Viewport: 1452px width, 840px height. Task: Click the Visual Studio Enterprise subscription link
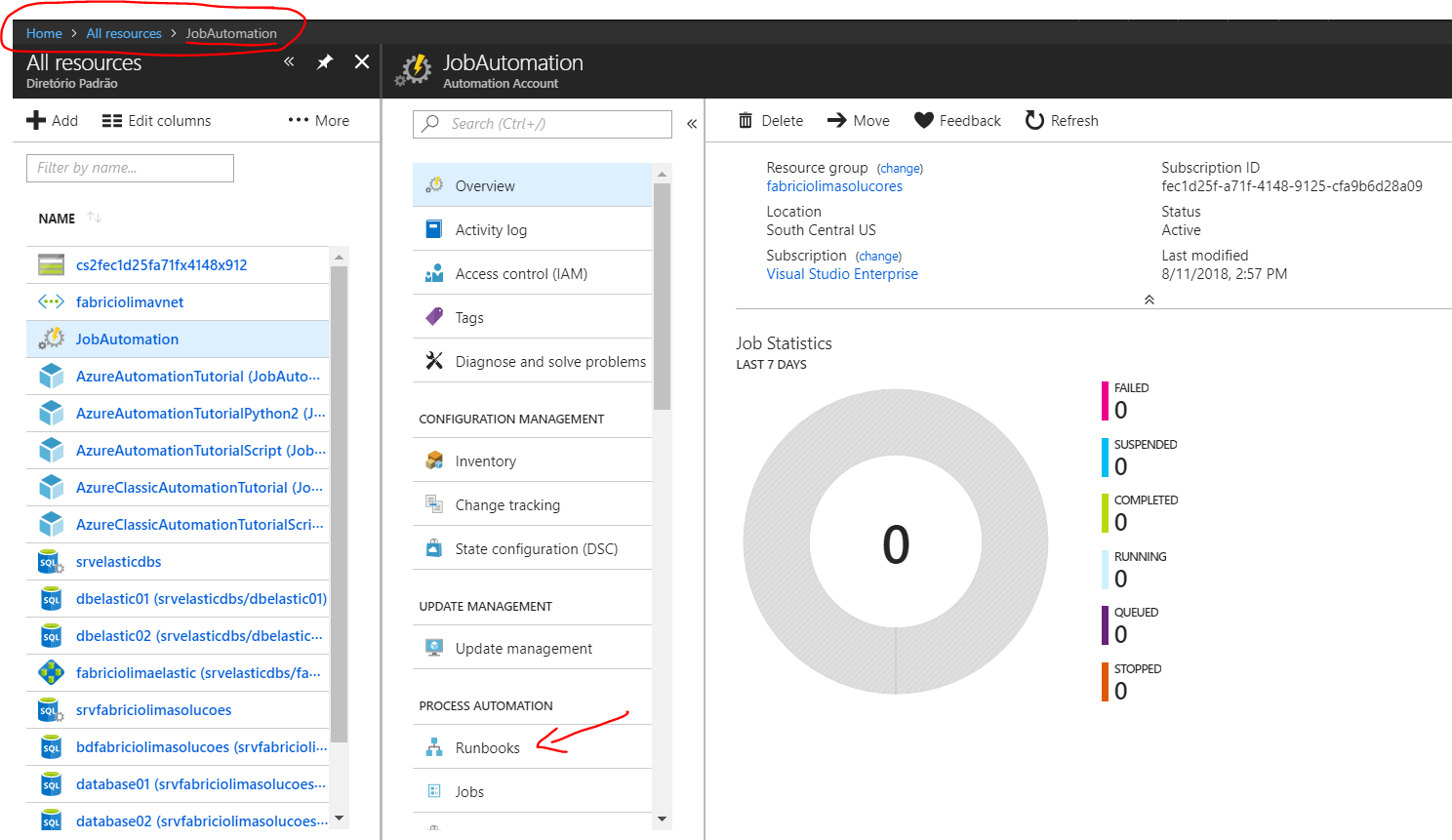842,274
